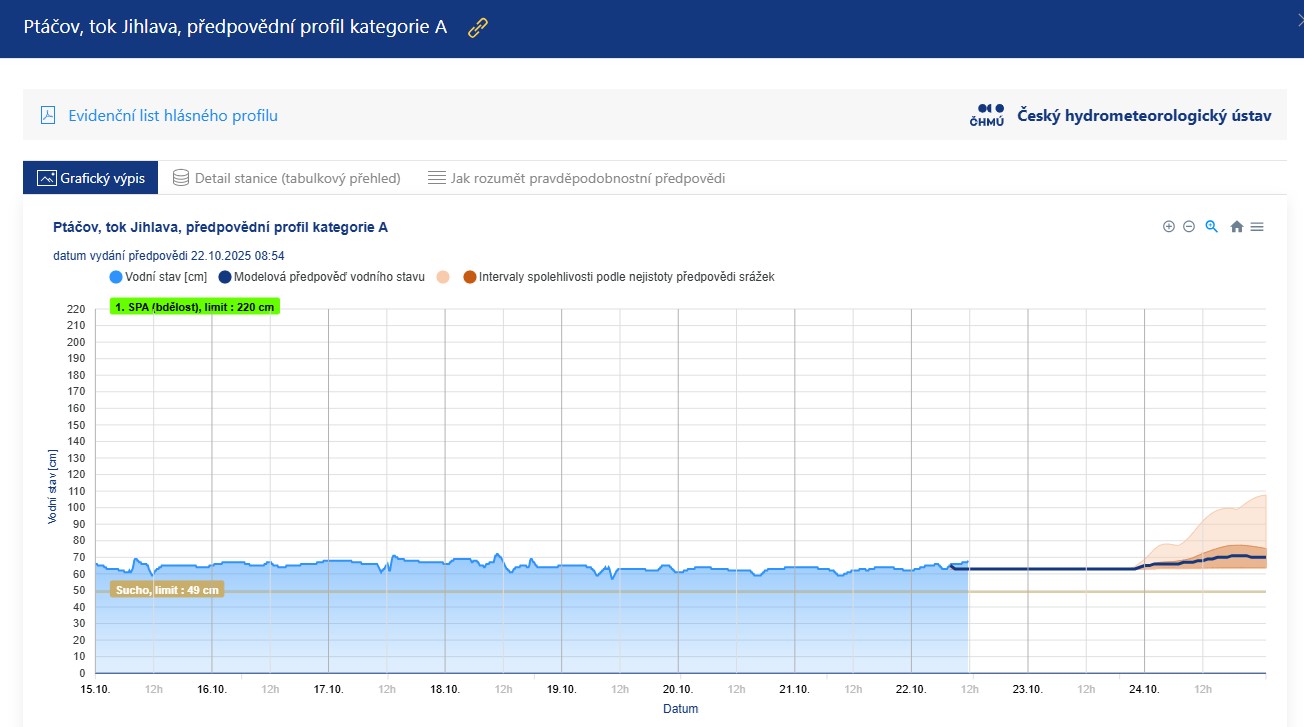This screenshot has width=1304, height=727.
Task: Click Český hydrometeorologický ústav text
Action: 1144,115
